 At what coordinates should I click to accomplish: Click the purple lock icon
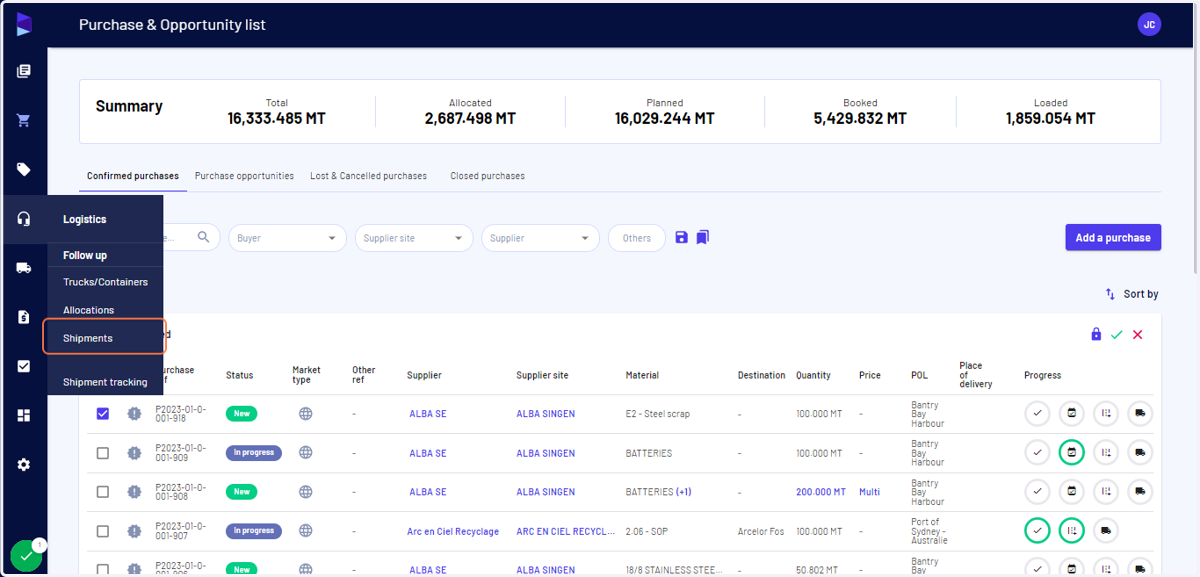(1096, 335)
